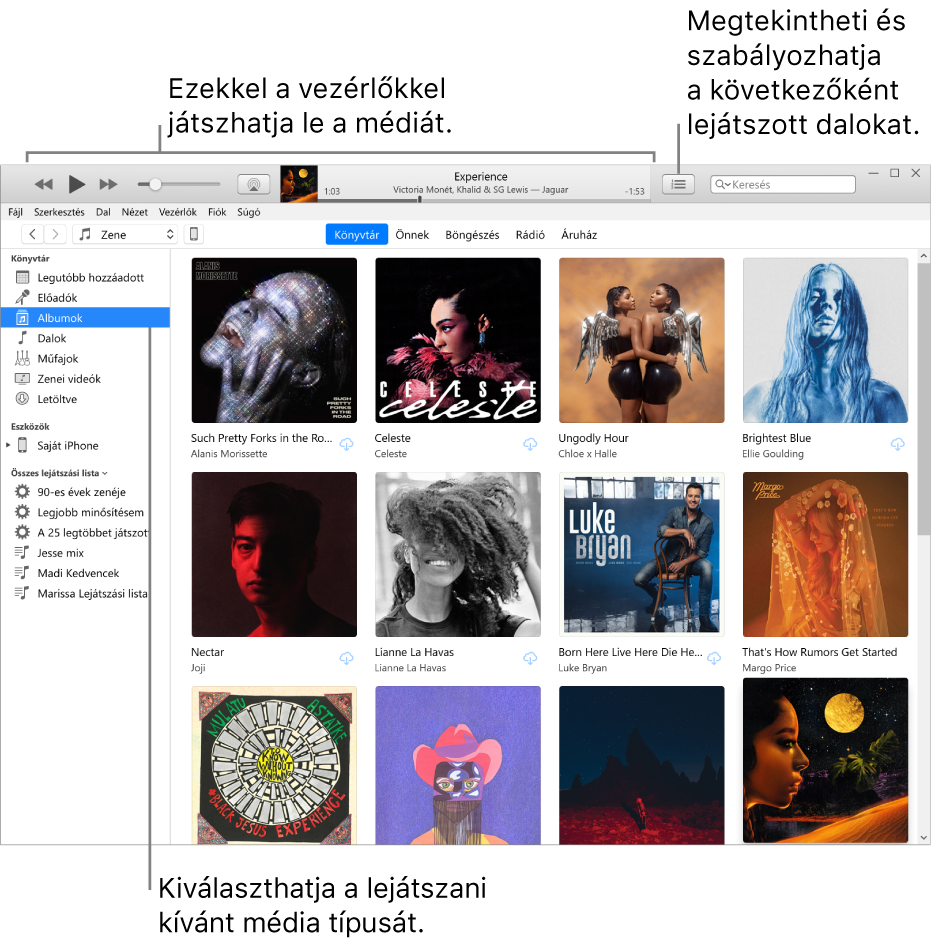931x944 pixels.
Task: Click the rewind previous track button
Action: 43,184
